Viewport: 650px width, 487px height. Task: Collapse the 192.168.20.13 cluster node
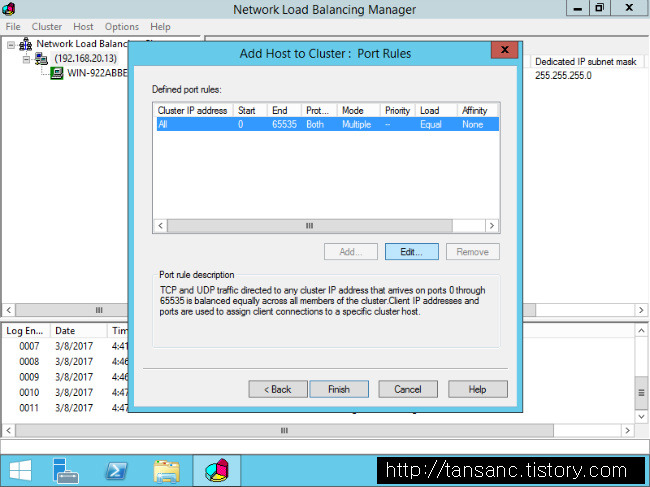click(x=26, y=59)
